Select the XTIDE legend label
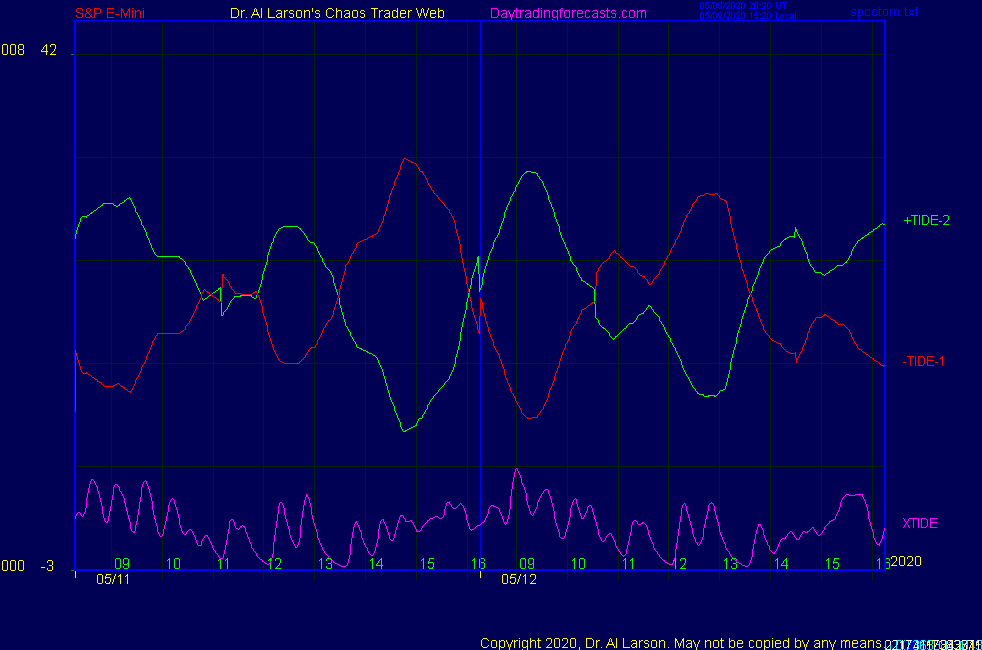Screen dimensions: 982x650 coord(920,523)
